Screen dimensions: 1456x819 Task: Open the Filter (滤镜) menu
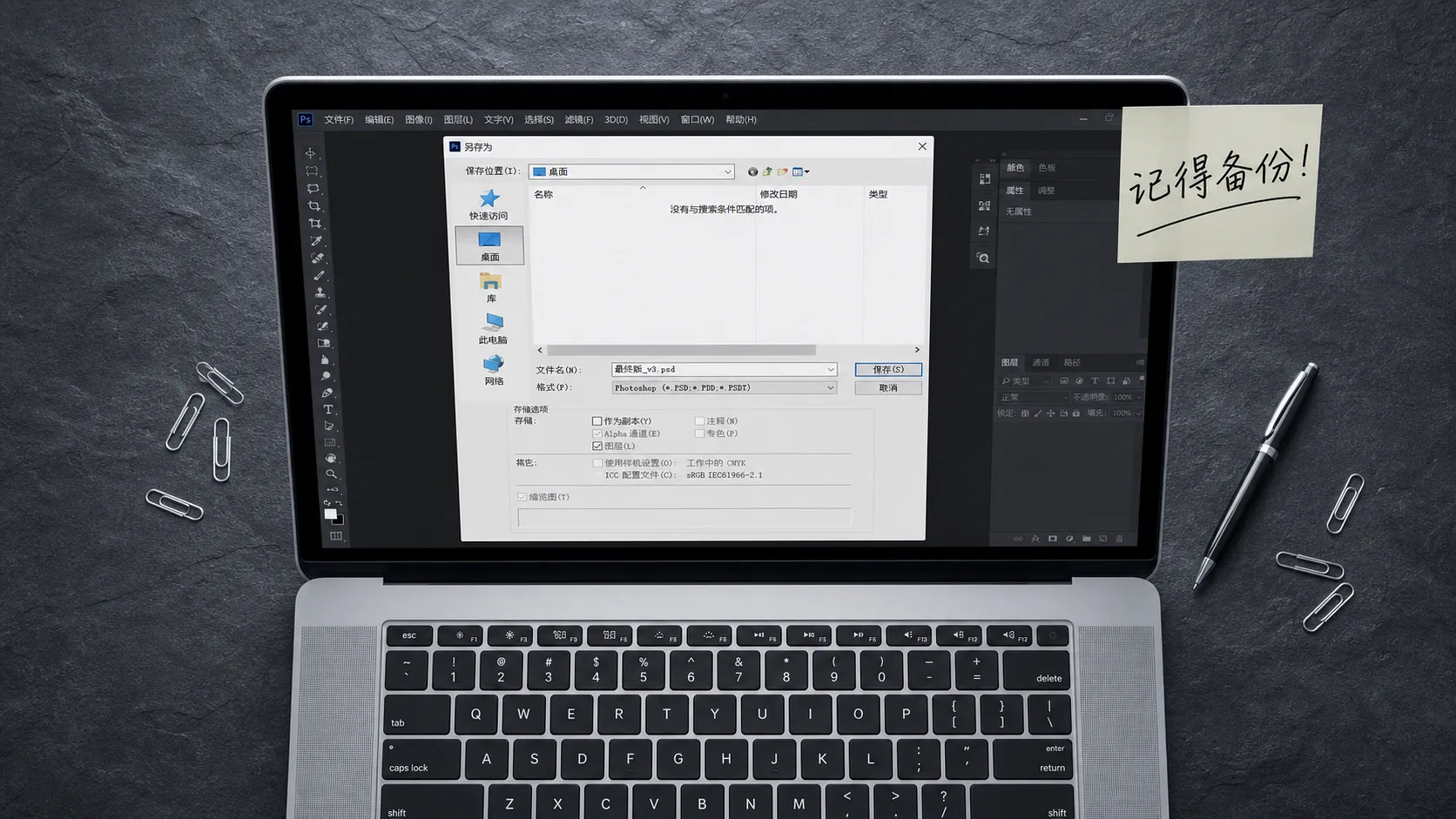click(579, 120)
